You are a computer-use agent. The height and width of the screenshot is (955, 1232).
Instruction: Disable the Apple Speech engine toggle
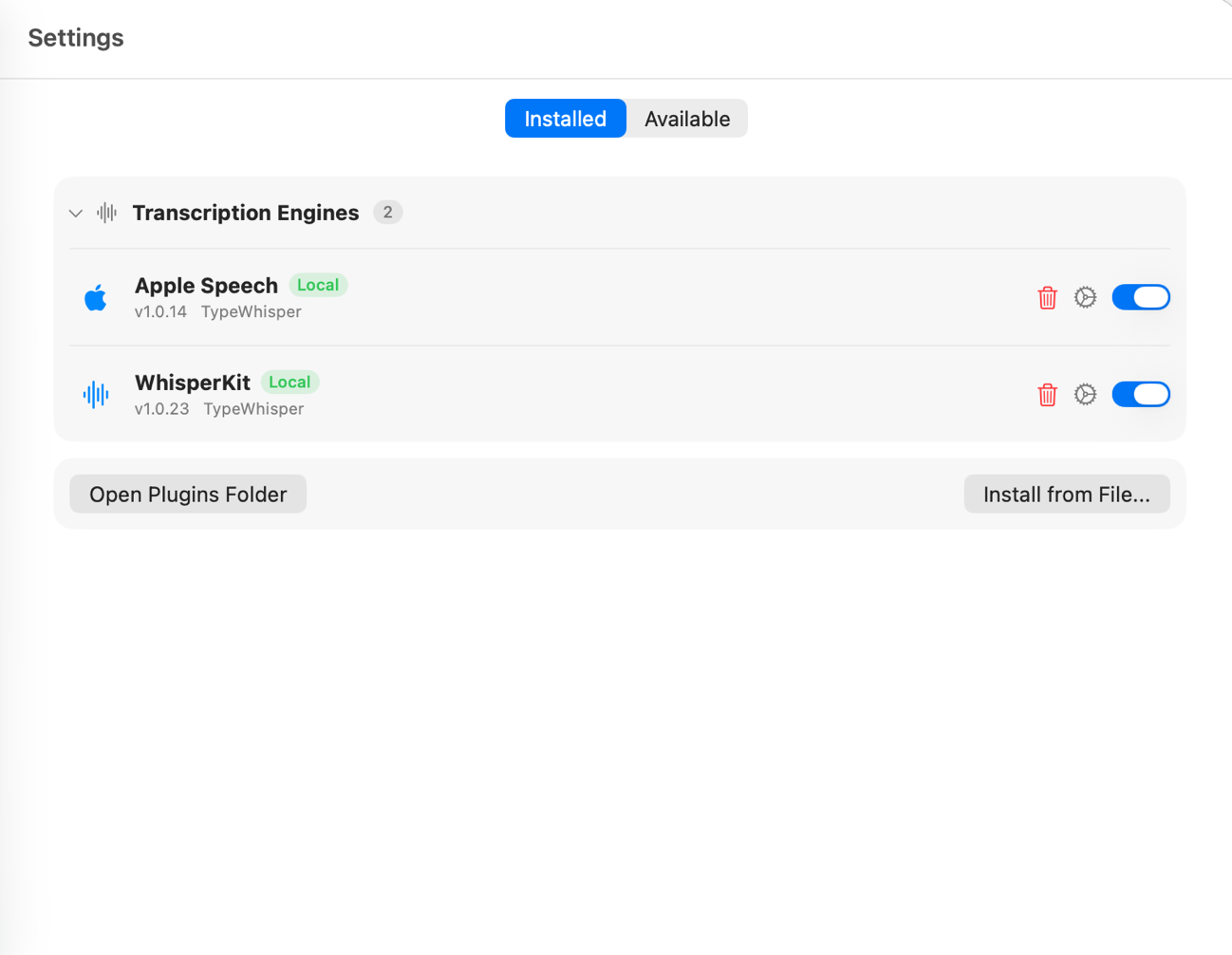pos(1140,297)
